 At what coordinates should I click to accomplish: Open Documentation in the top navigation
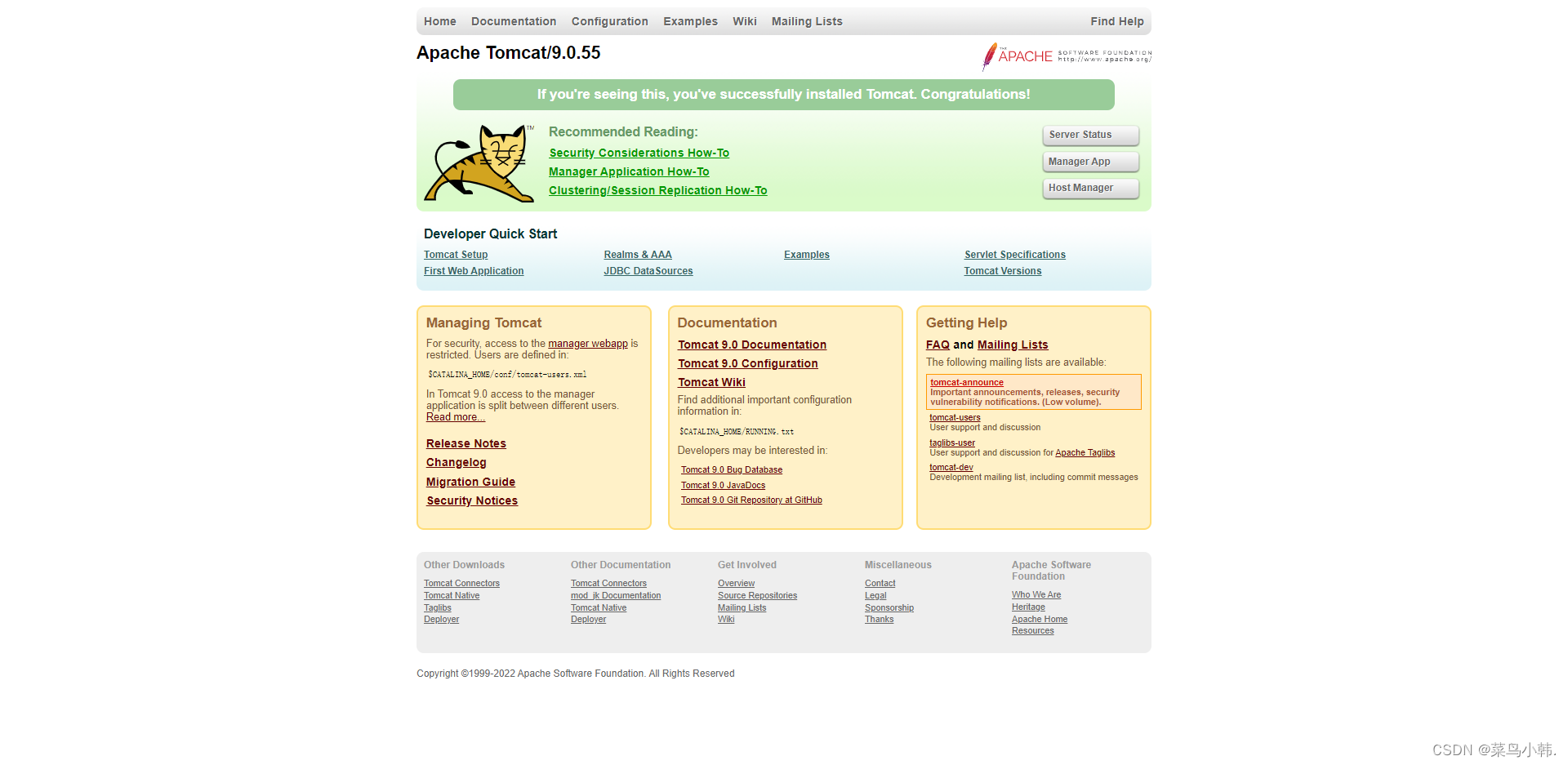[x=514, y=21]
